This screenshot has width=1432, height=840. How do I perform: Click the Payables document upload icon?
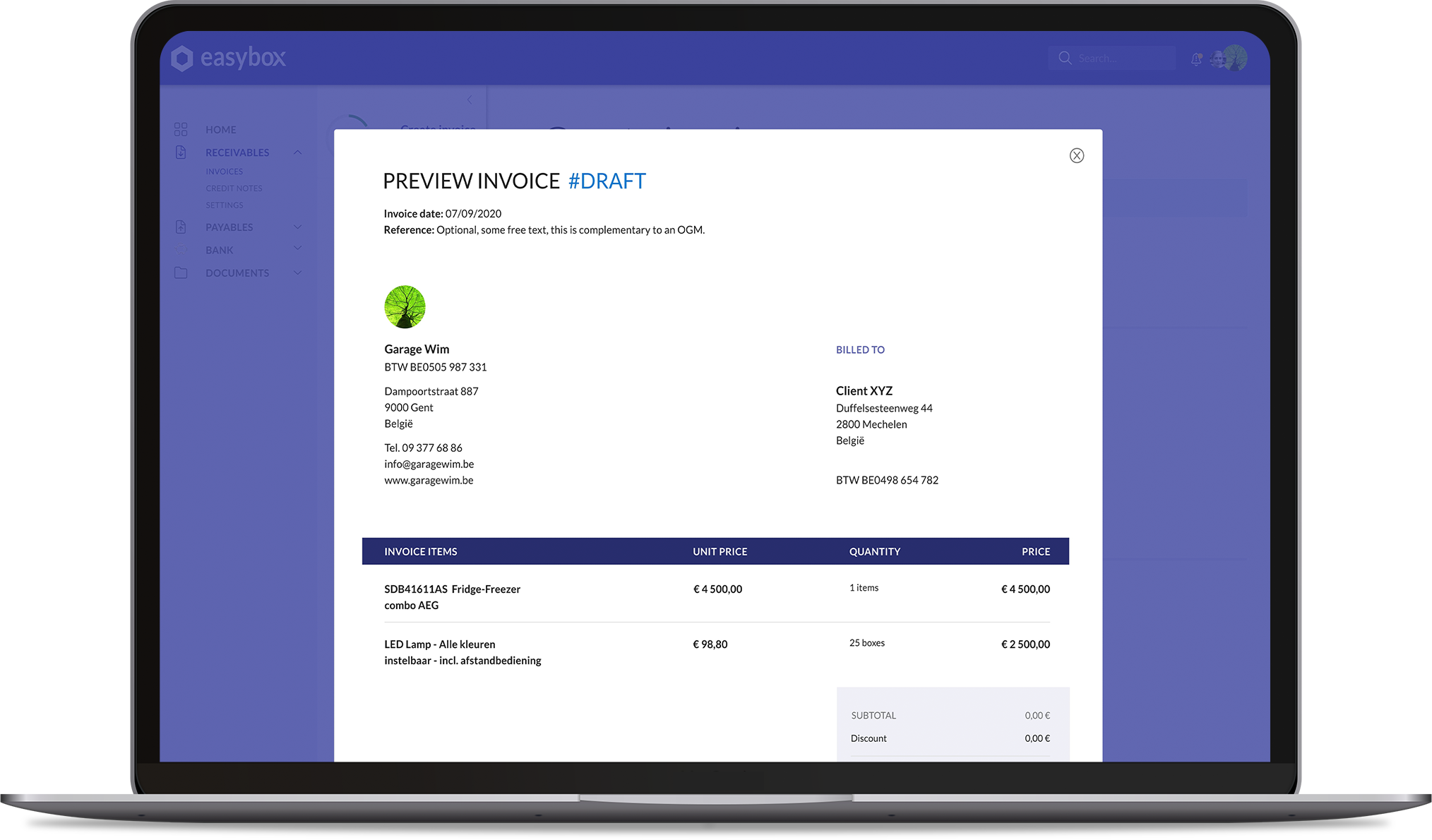coord(181,227)
